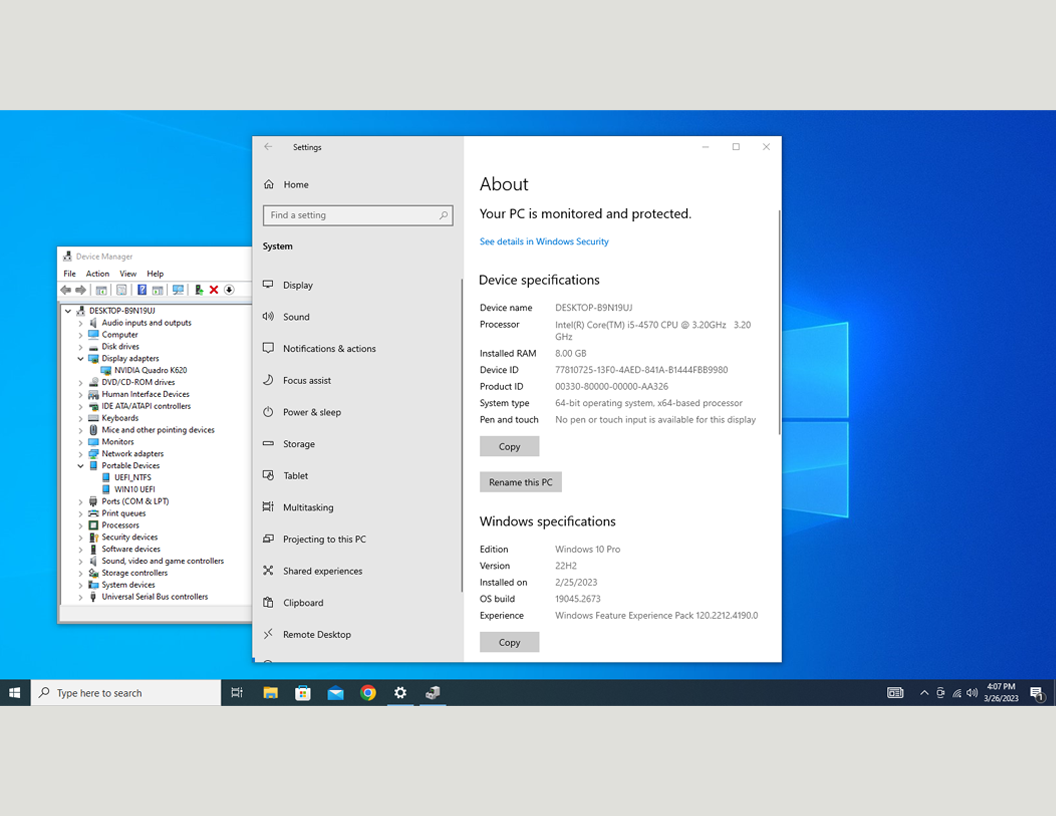Screen dimensions: 1056x816
Task: Expand the Disk drives node
Action: pos(80,347)
